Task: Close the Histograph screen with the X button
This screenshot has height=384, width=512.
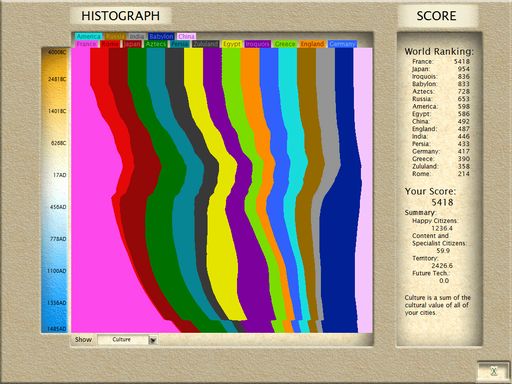Action: (494, 371)
